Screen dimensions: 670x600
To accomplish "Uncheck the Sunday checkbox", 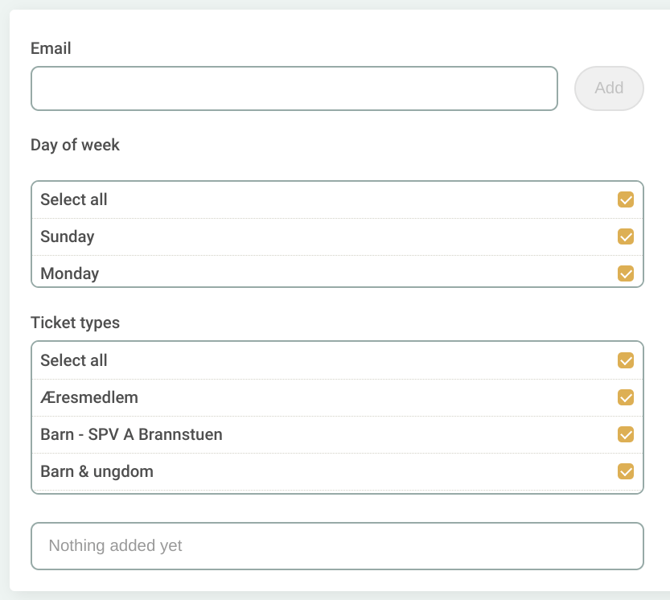I will [626, 237].
